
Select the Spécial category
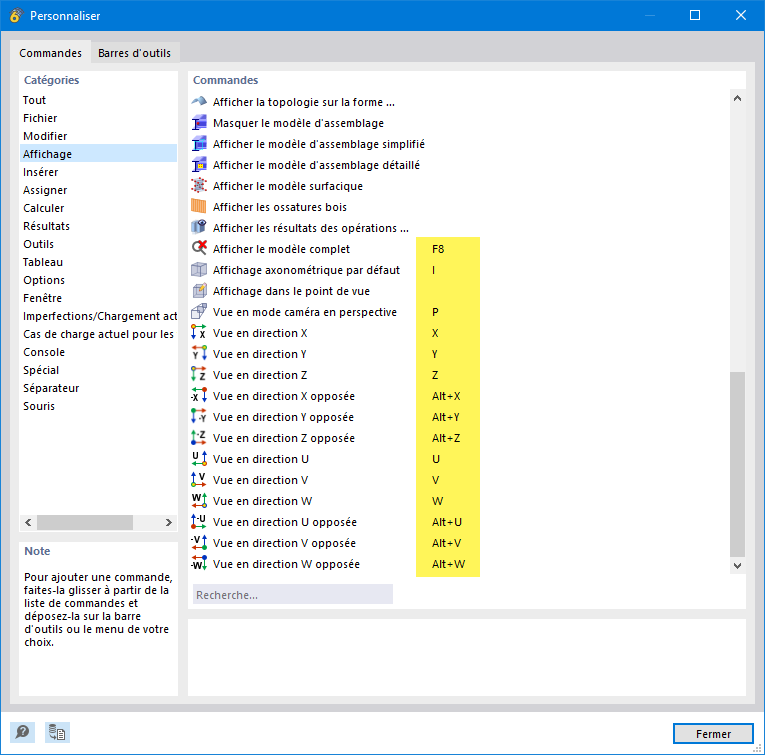98,370
